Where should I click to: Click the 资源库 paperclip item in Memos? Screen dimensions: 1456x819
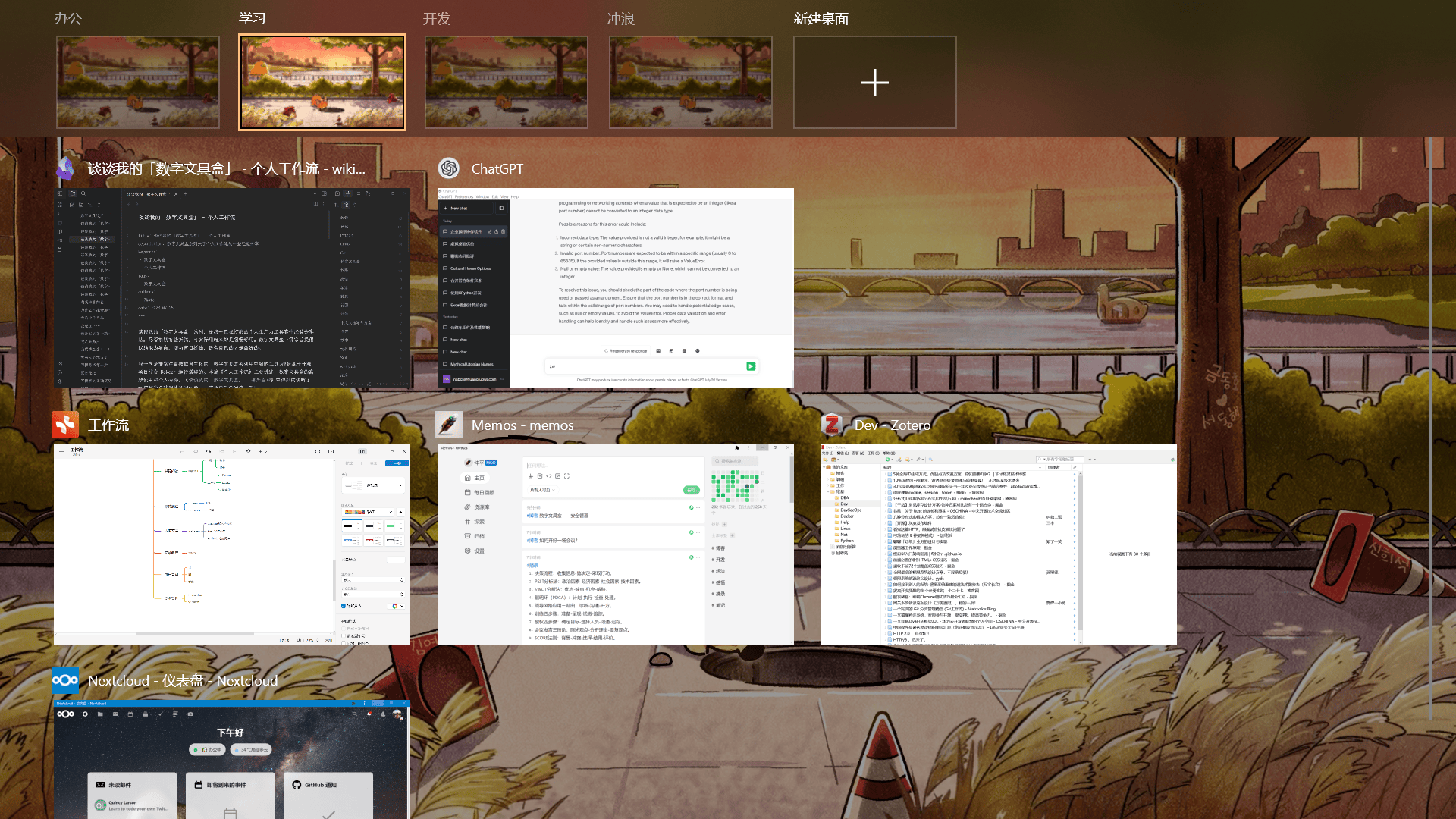(x=477, y=507)
